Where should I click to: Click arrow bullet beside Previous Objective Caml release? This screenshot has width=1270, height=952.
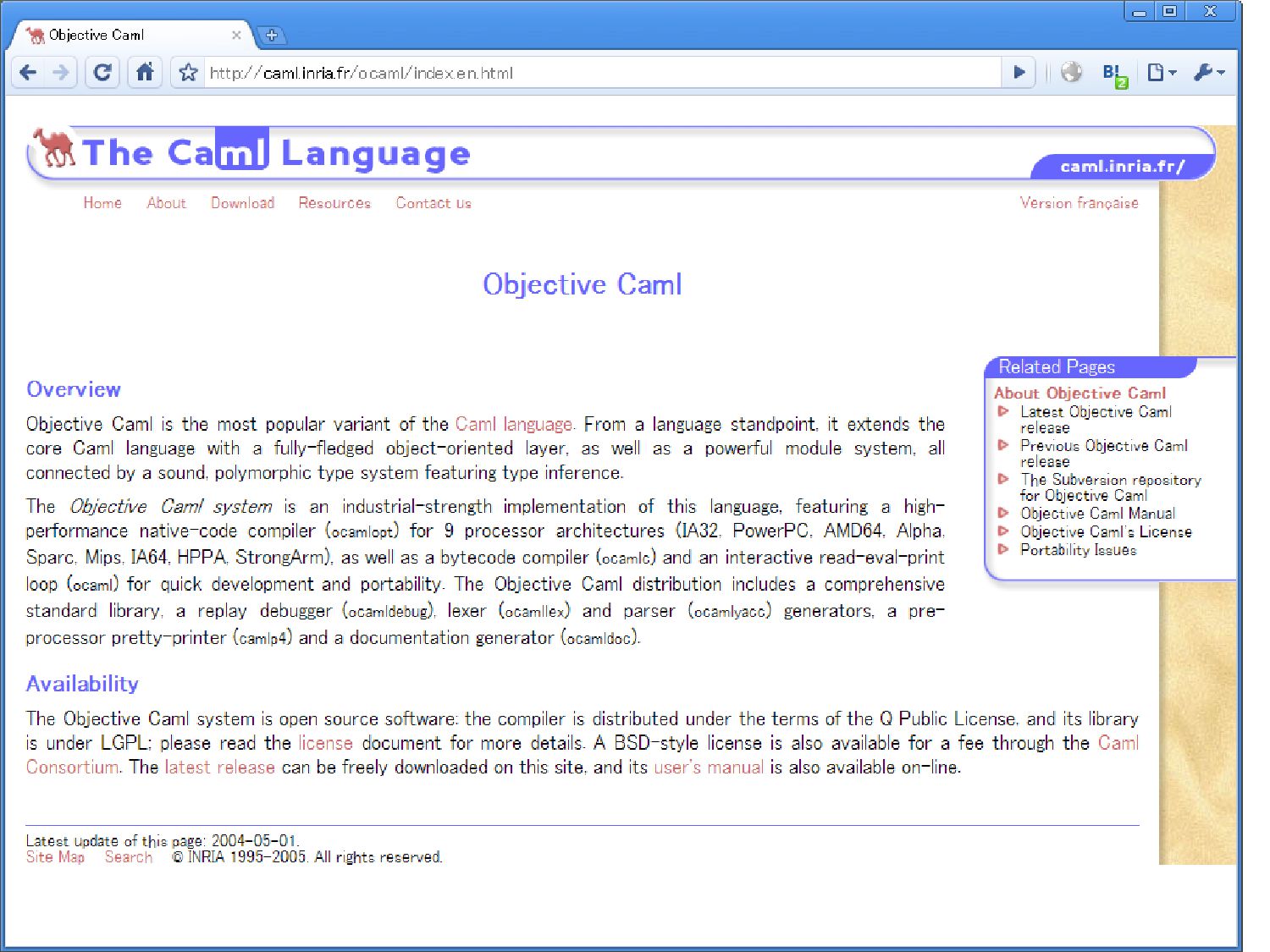1003,445
